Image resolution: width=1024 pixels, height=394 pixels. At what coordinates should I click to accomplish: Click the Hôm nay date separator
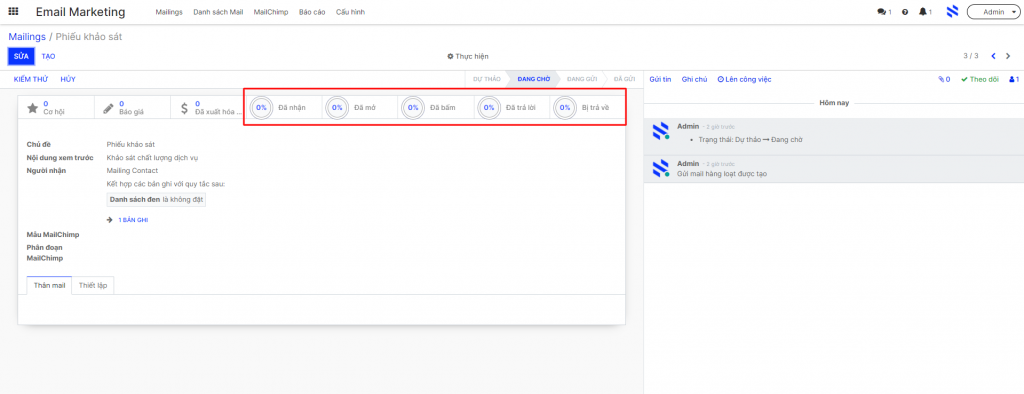point(833,103)
